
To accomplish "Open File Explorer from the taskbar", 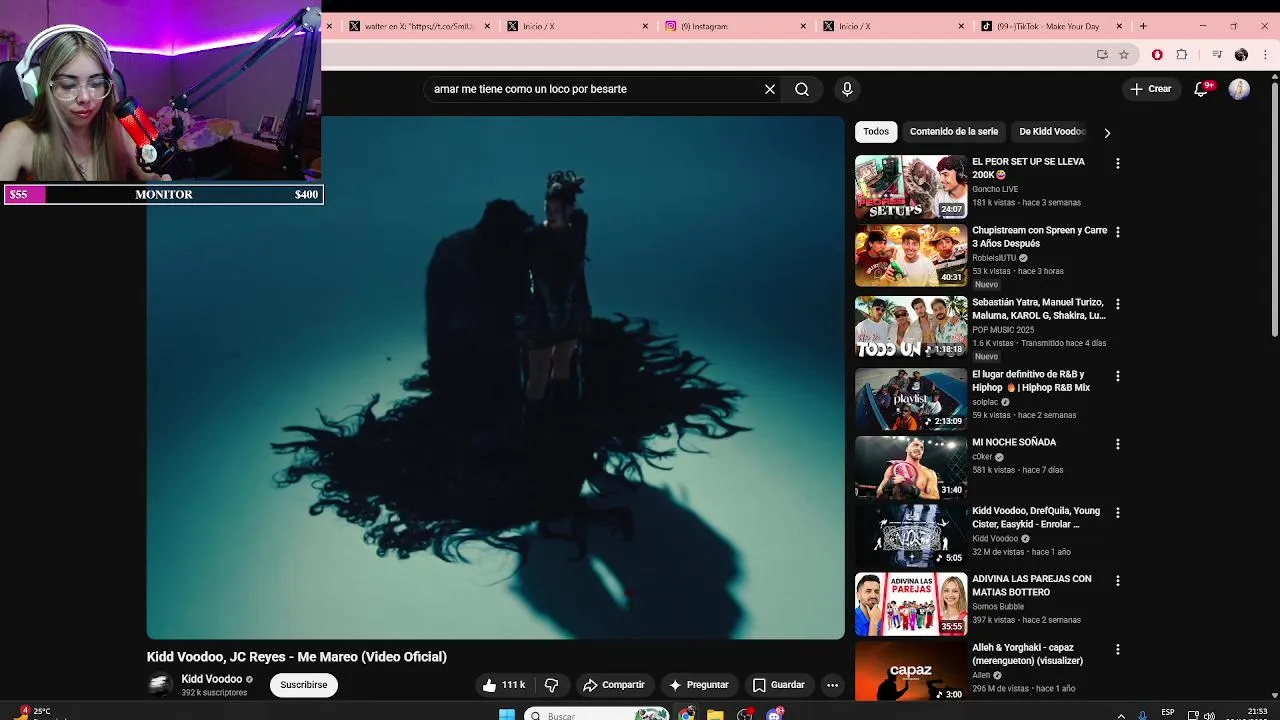I will tap(715, 714).
